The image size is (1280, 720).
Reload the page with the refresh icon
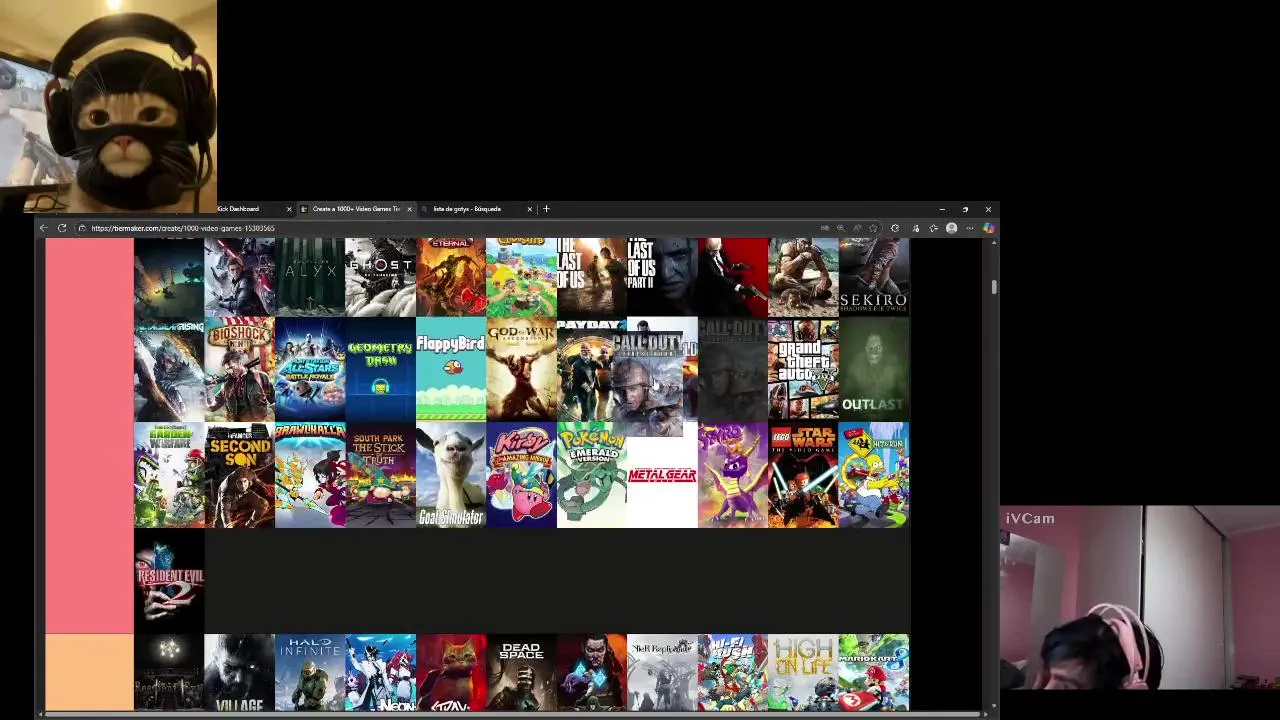pyautogui.click(x=62, y=228)
